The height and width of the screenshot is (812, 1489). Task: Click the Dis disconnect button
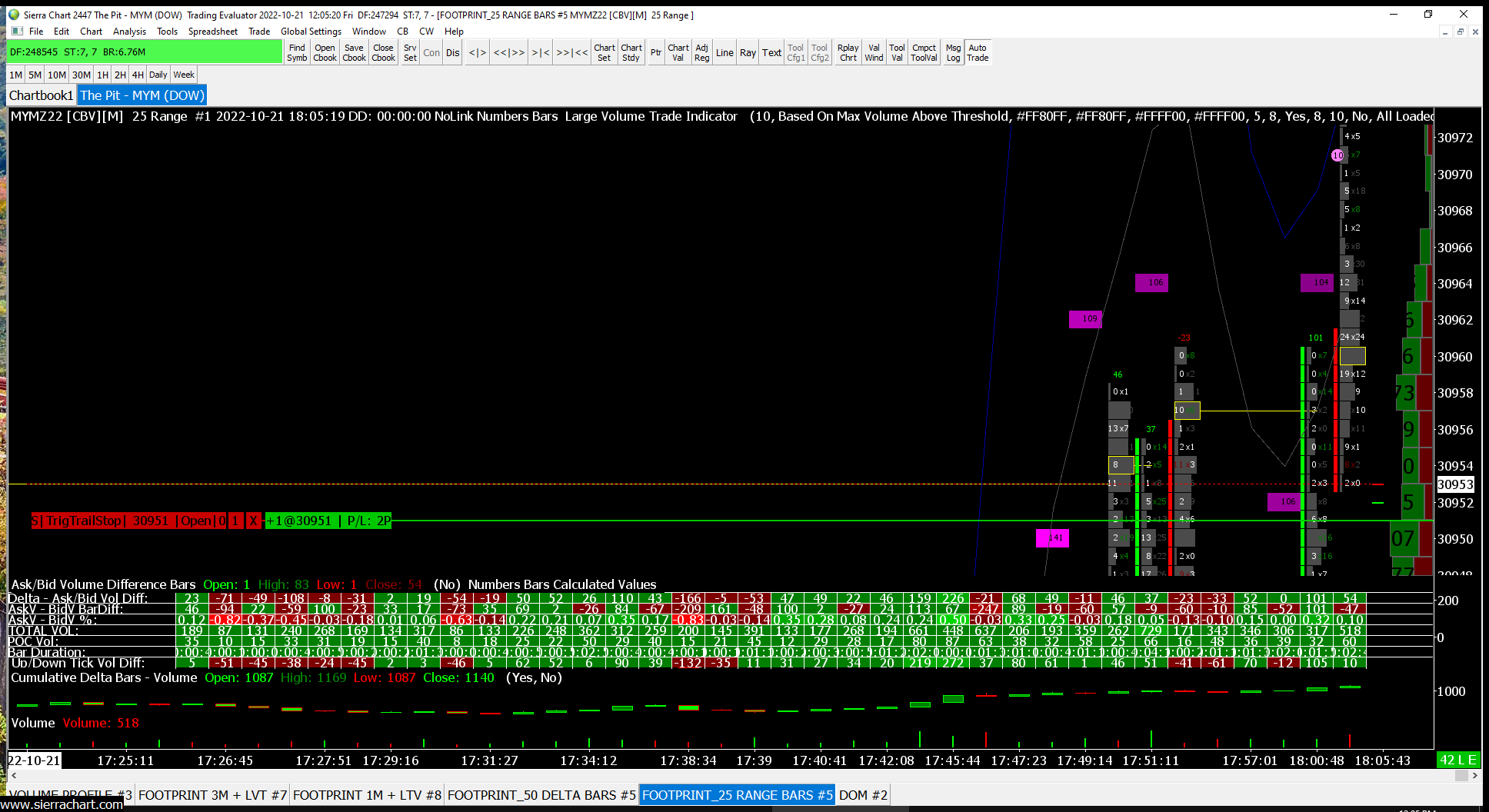tap(452, 52)
